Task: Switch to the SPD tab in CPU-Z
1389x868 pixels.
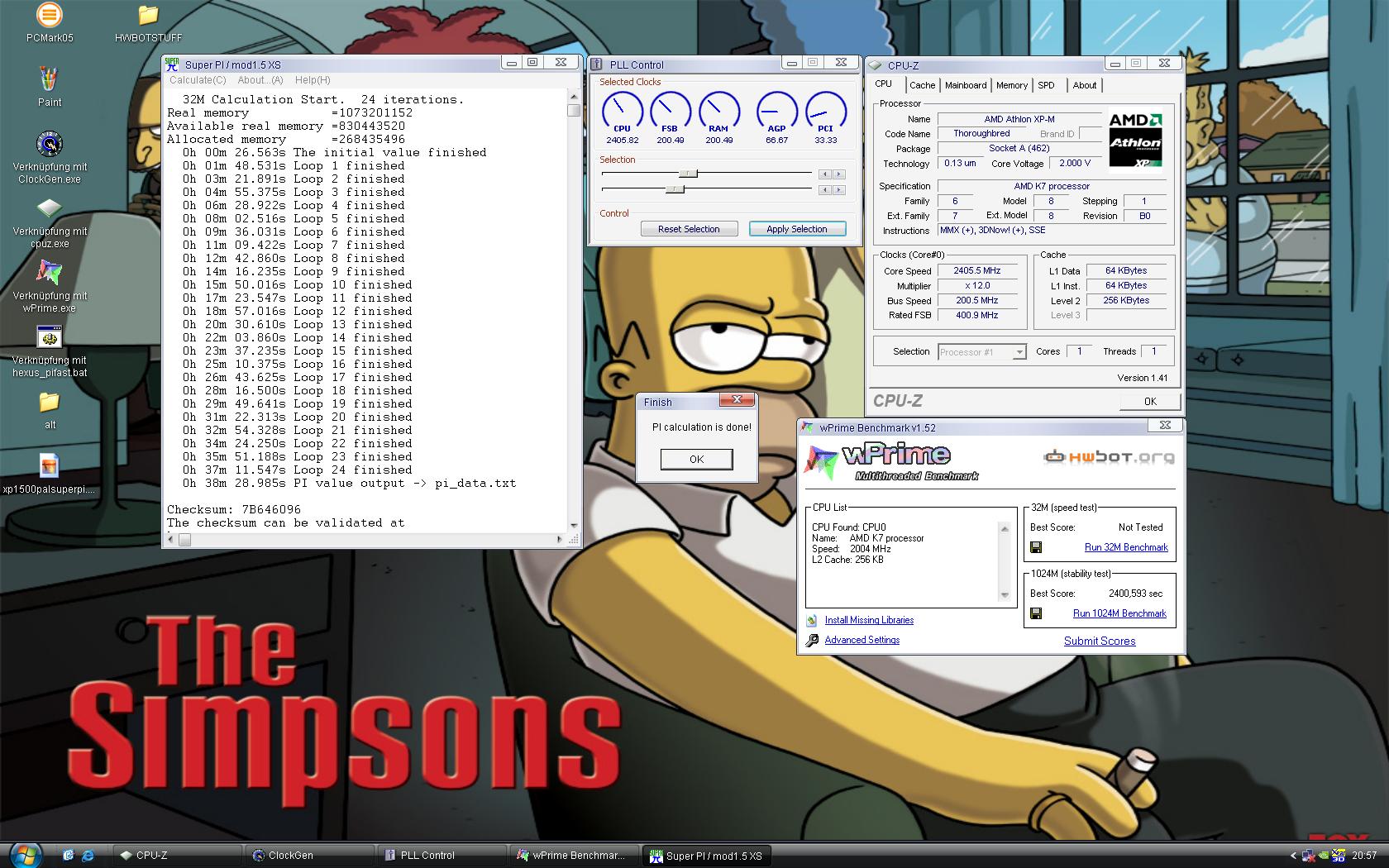Action: pos(1046,85)
